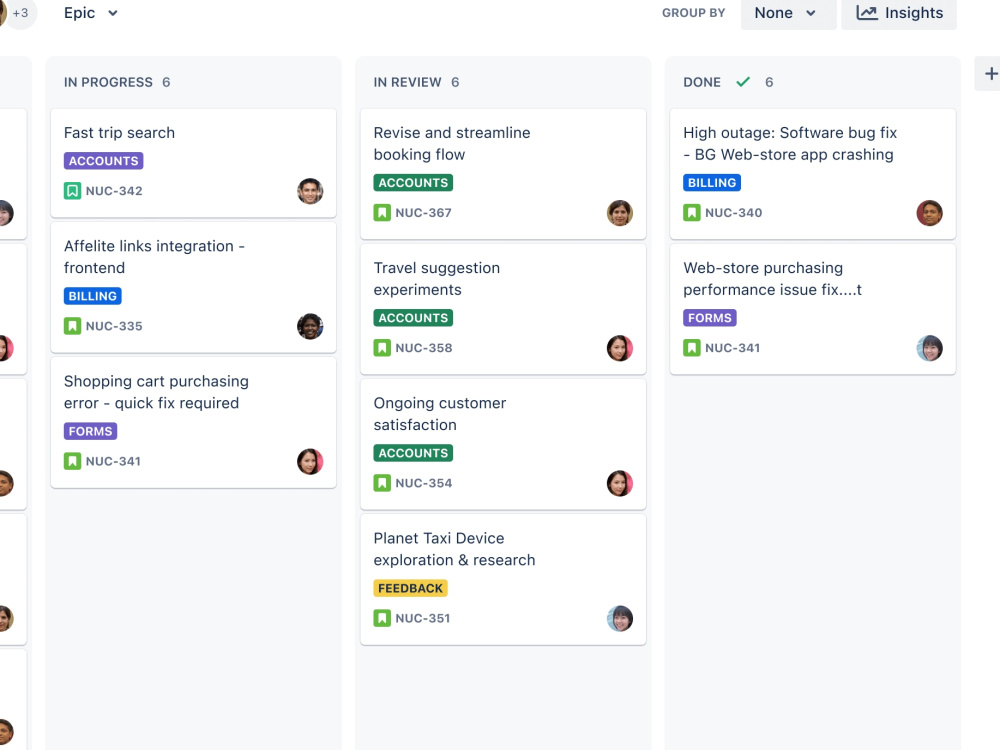Click FORMS label on Web-store purchasing card

pos(709,318)
